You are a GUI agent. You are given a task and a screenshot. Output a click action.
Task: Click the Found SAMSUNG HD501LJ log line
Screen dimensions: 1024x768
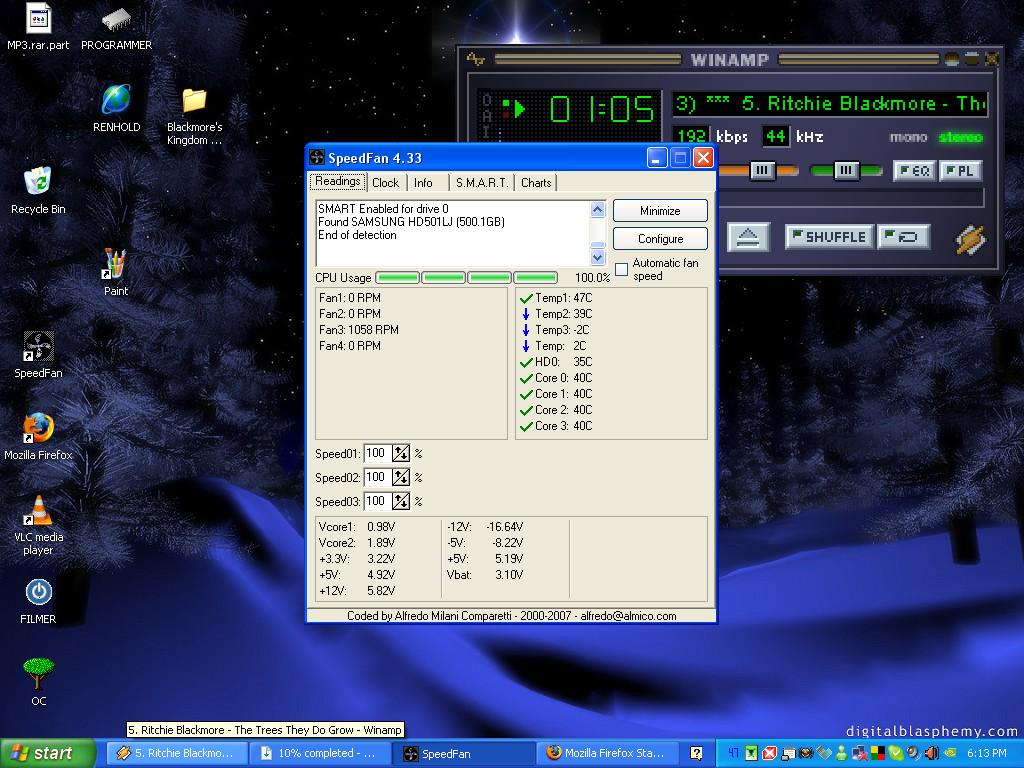tap(411, 222)
